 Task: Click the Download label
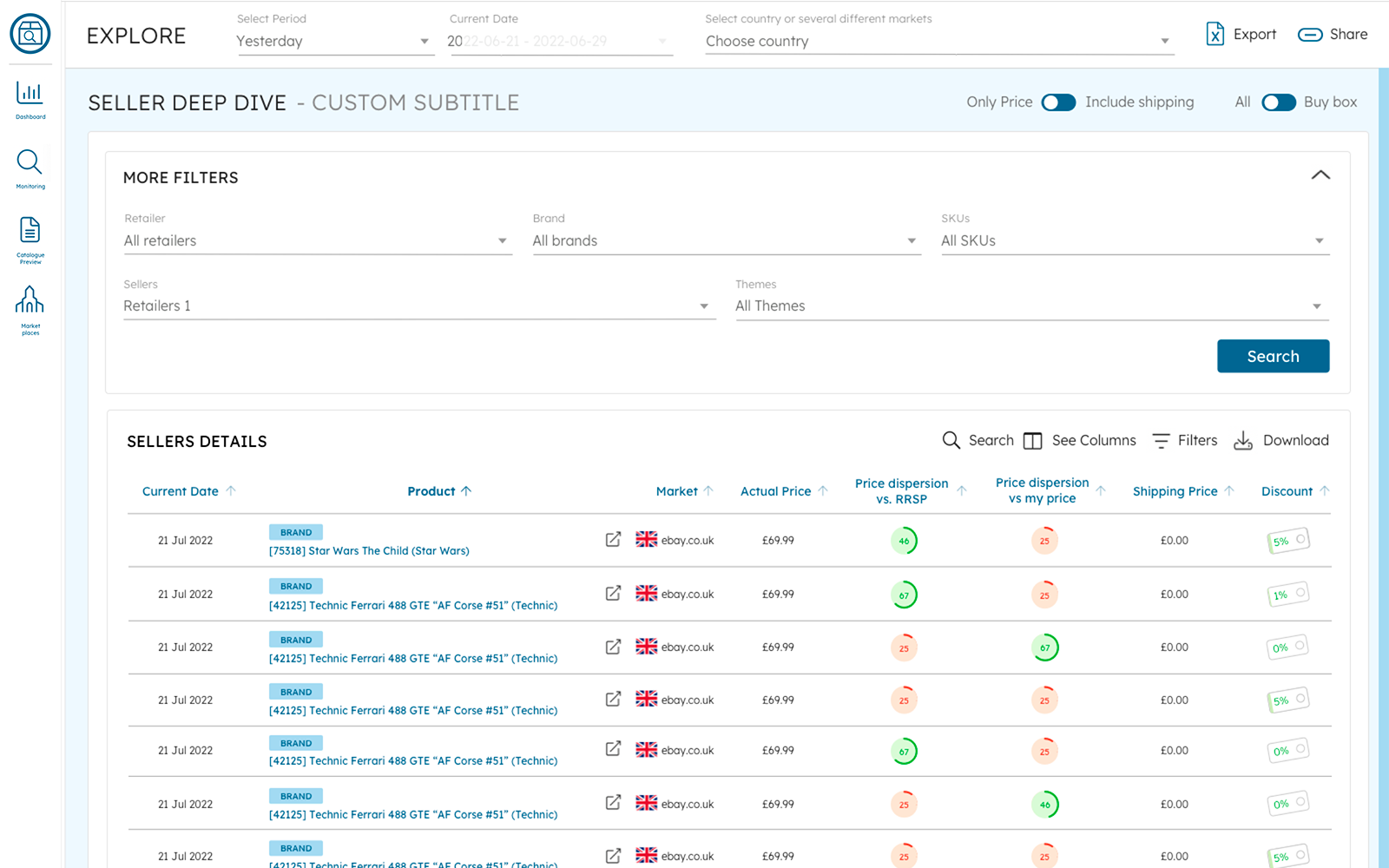(1296, 441)
